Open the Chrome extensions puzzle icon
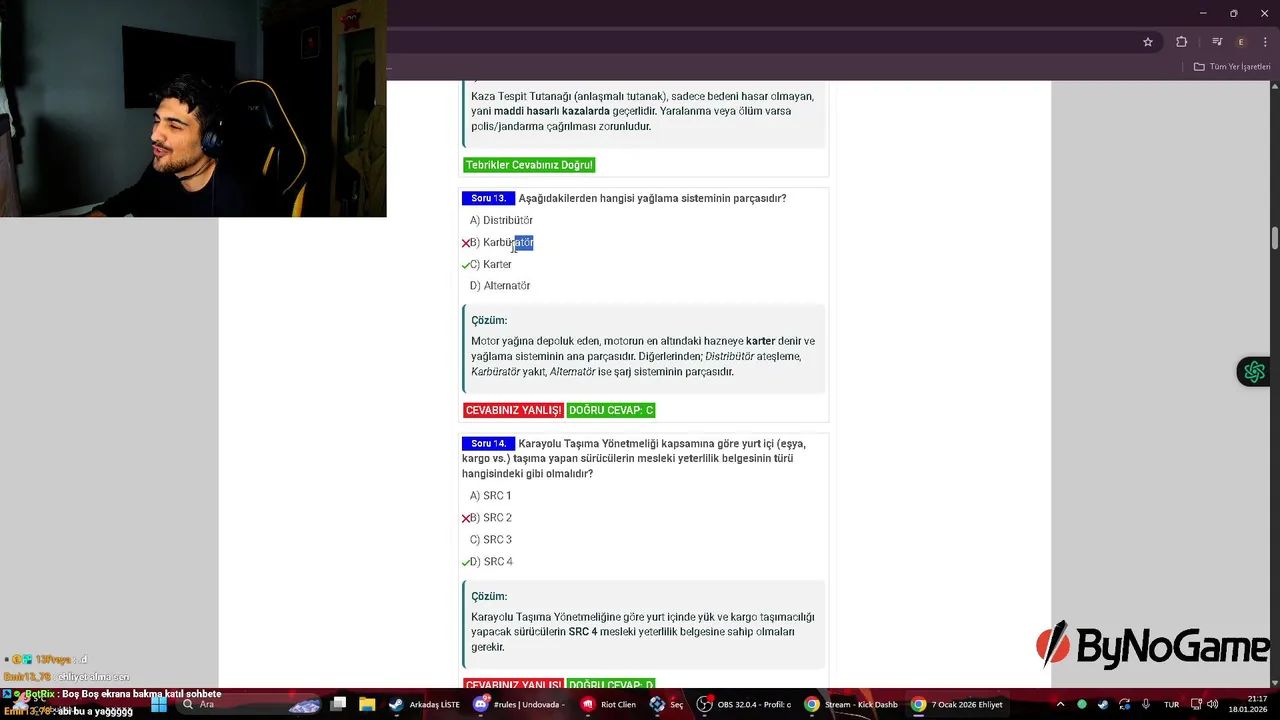 [x=1181, y=42]
